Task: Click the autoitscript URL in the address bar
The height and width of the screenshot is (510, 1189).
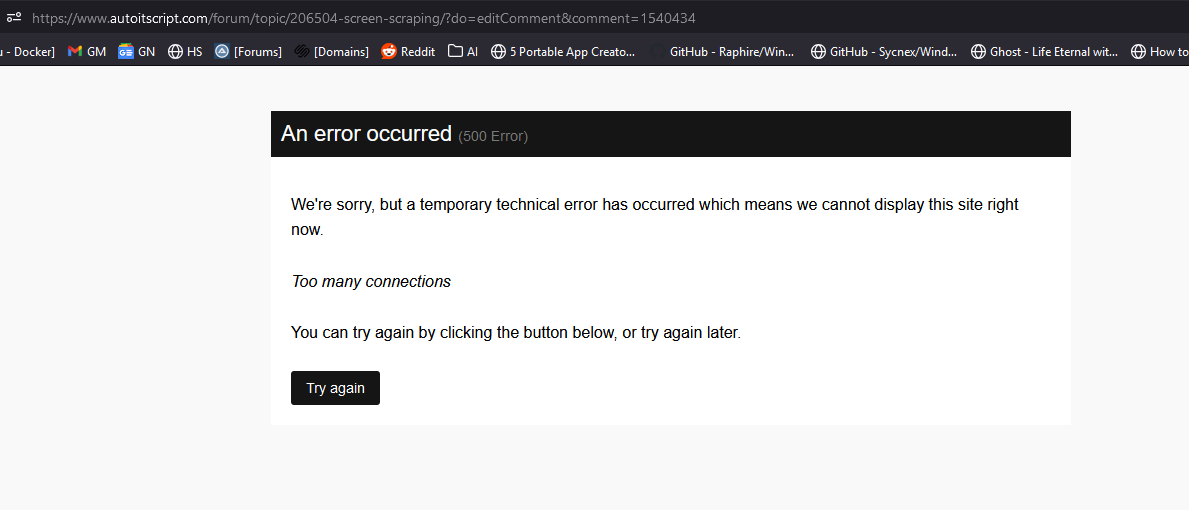Action: (364, 17)
